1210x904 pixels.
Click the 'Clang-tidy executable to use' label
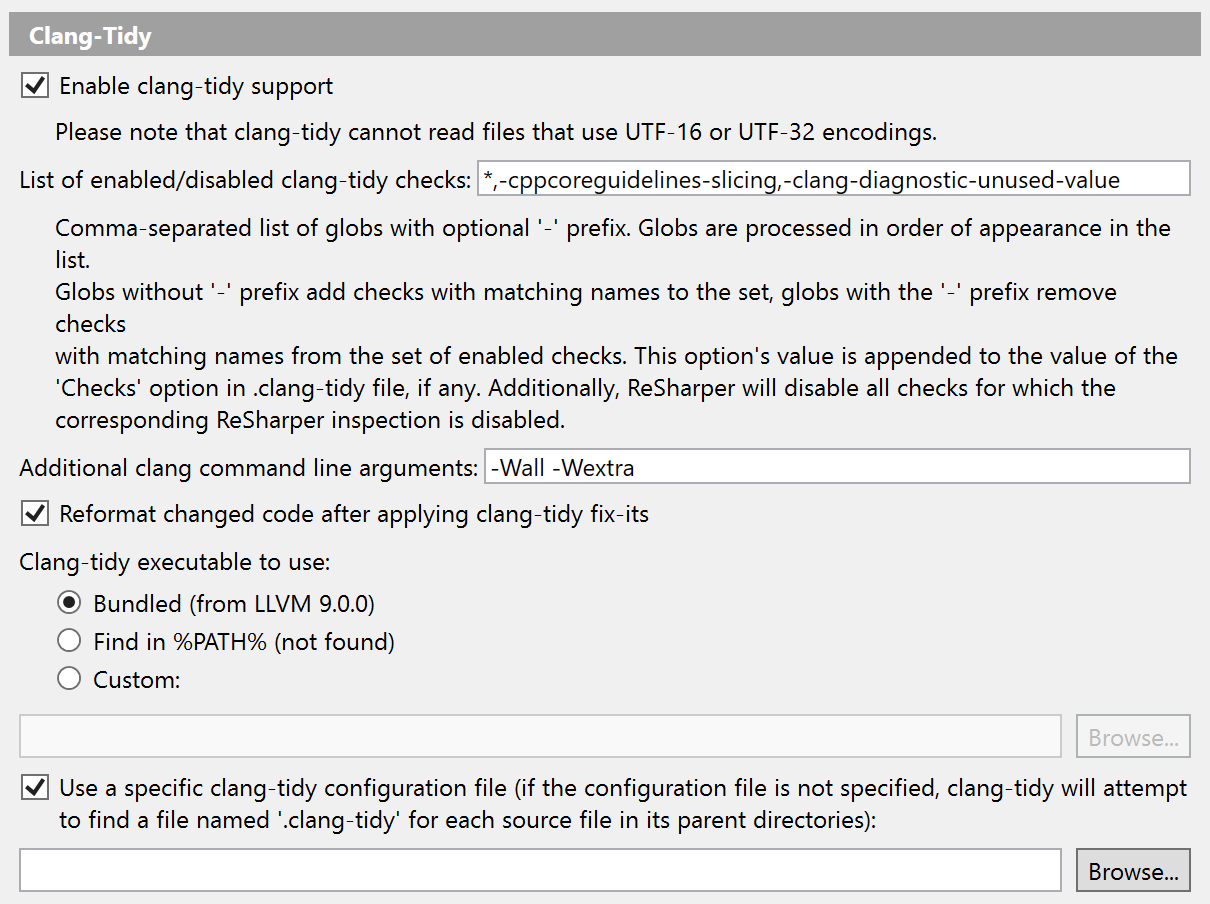175,562
